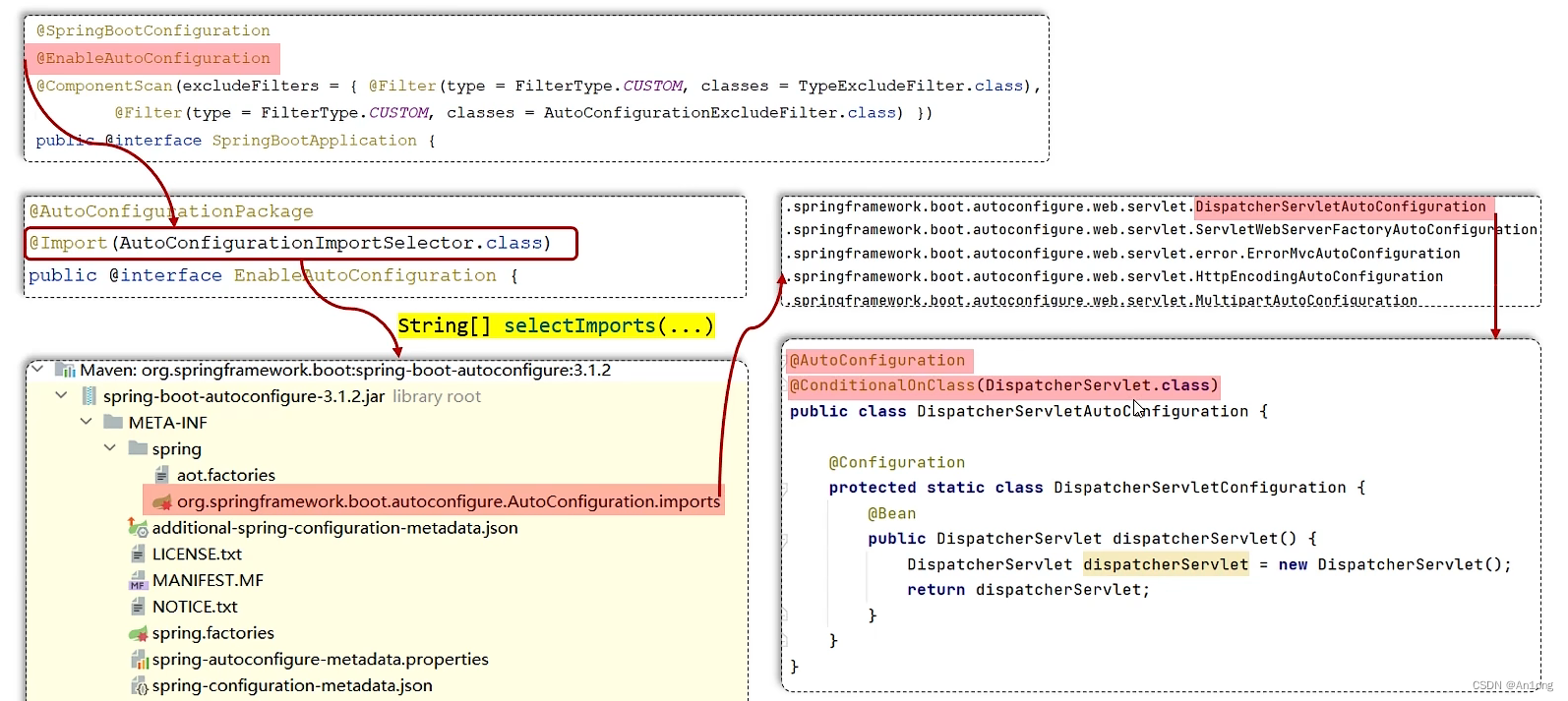Select MANIFEST.MF in the tree

click(x=208, y=581)
